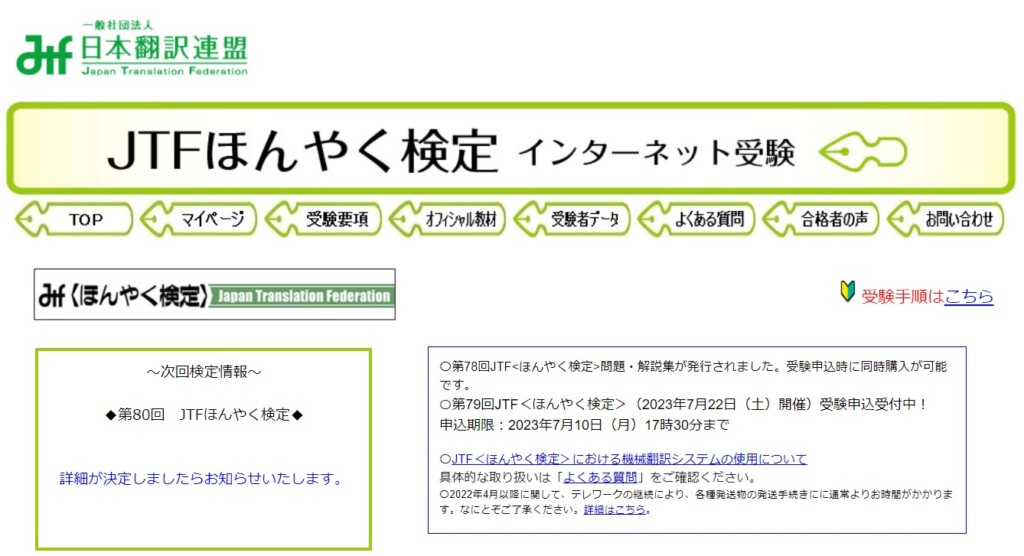Click the 第78回 問題・解説集 announcement text
1024x556 pixels.
[x=694, y=375]
